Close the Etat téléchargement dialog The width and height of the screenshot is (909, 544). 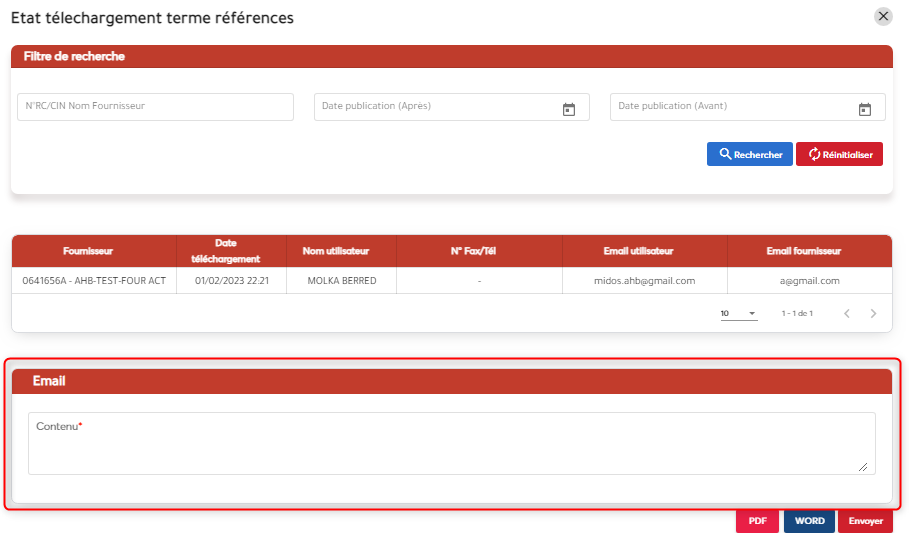pos(883,16)
